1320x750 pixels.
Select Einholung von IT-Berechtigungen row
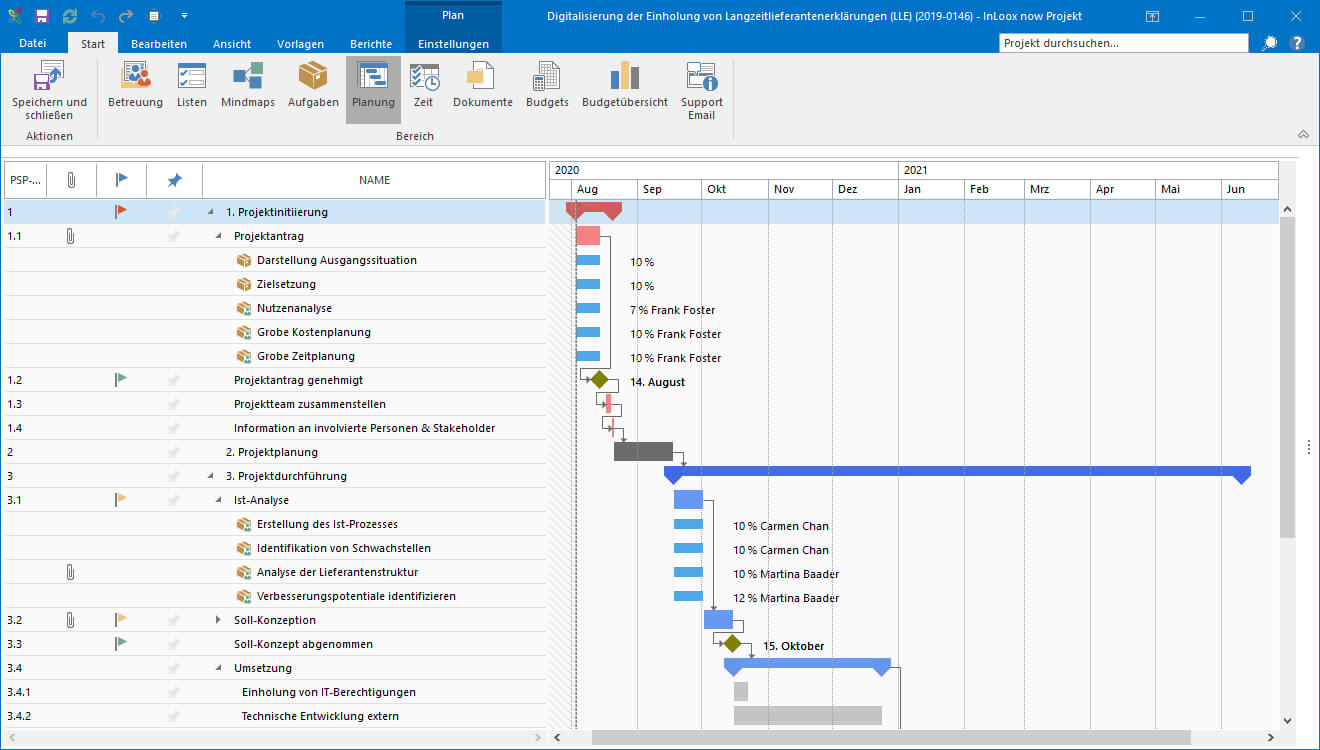pyautogui.click(x=275, y=692)
